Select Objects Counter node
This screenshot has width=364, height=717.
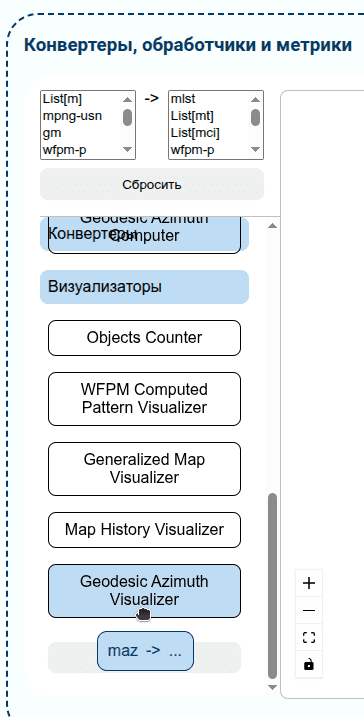pyautogui.click(x=144, y=337)
